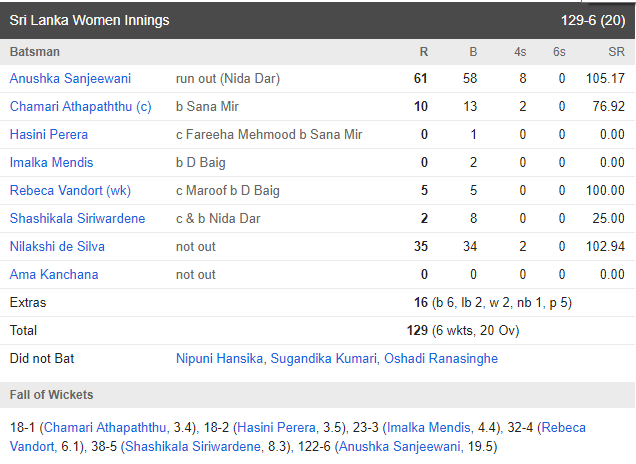Open Nilakshi de Silva player link
Screen dimensions: 636x464
[57, 246]
